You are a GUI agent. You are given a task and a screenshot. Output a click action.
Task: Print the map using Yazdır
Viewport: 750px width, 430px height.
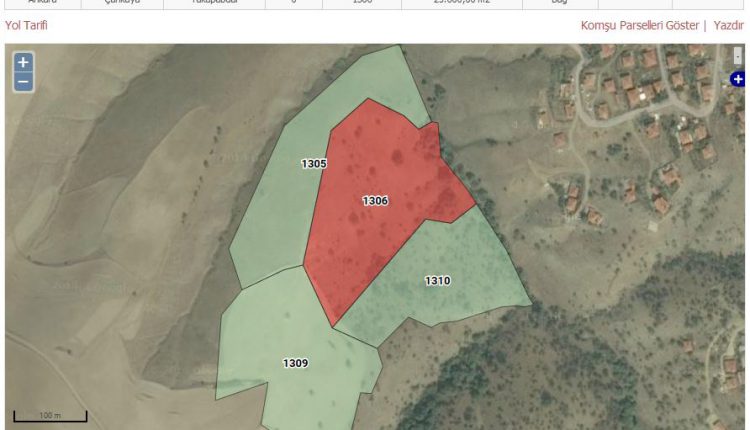pos(728,25)
